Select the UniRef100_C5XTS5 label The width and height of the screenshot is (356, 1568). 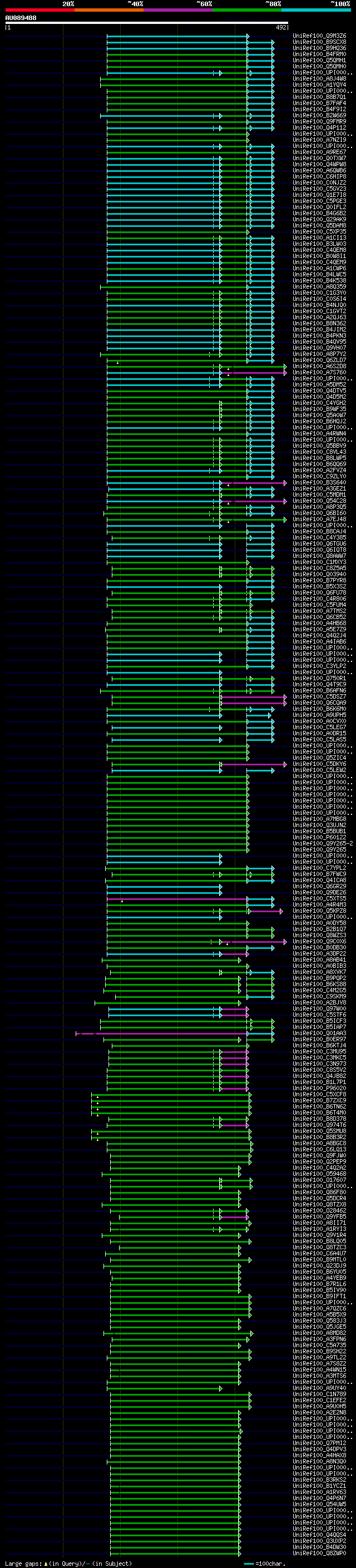(x=319, y=898)
